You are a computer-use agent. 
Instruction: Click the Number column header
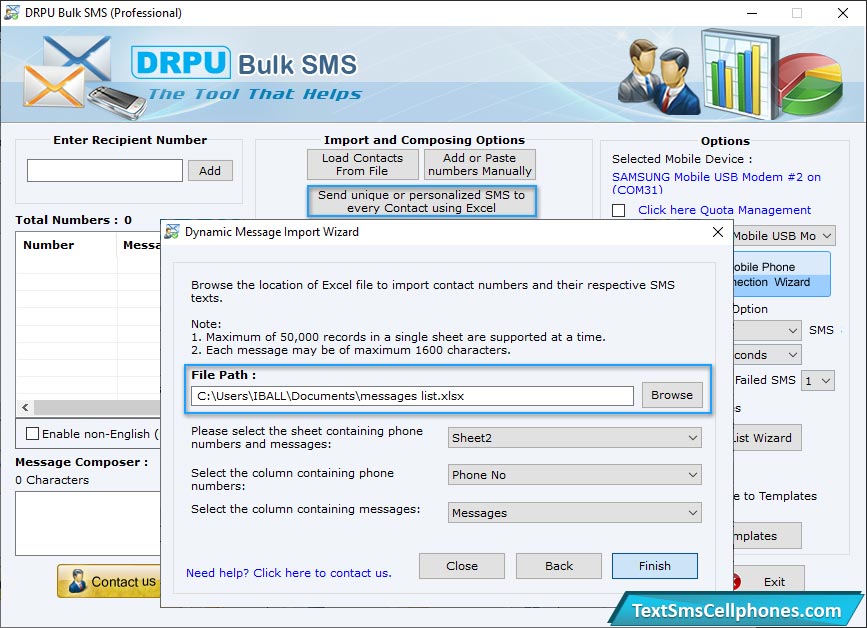(66, 245)
